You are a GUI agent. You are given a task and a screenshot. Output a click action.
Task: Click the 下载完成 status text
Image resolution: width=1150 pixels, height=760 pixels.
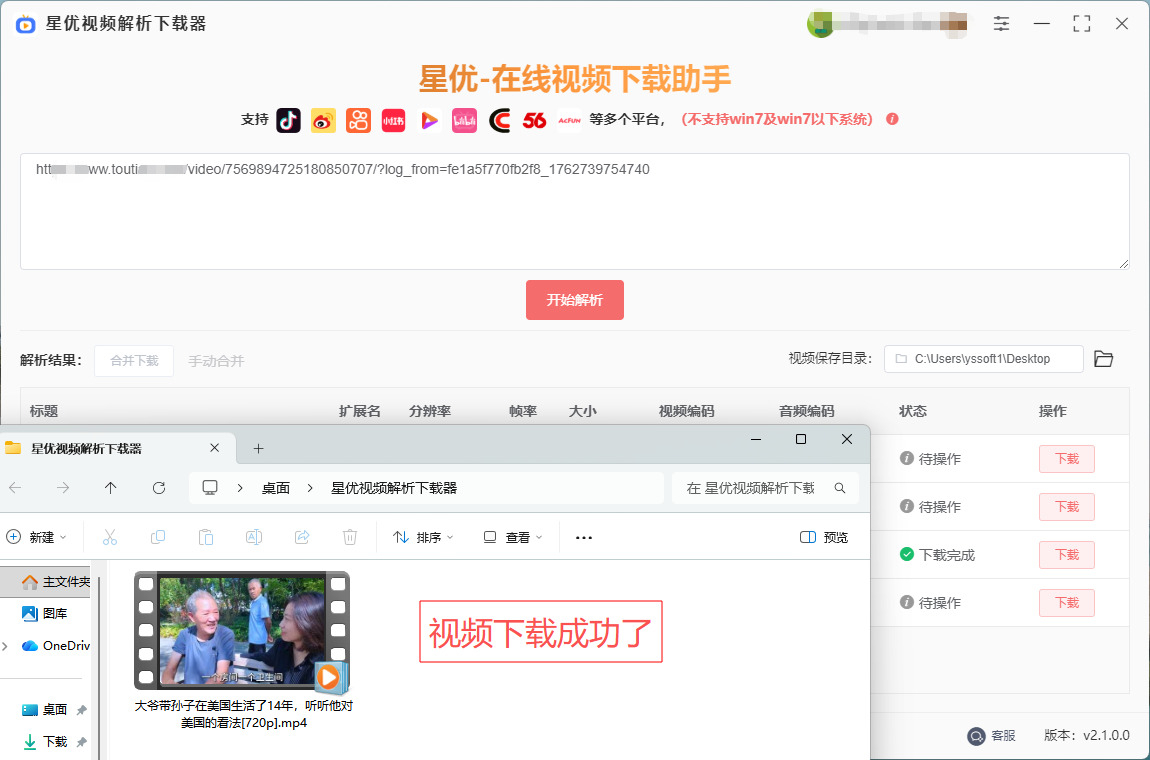click(947, 555)
